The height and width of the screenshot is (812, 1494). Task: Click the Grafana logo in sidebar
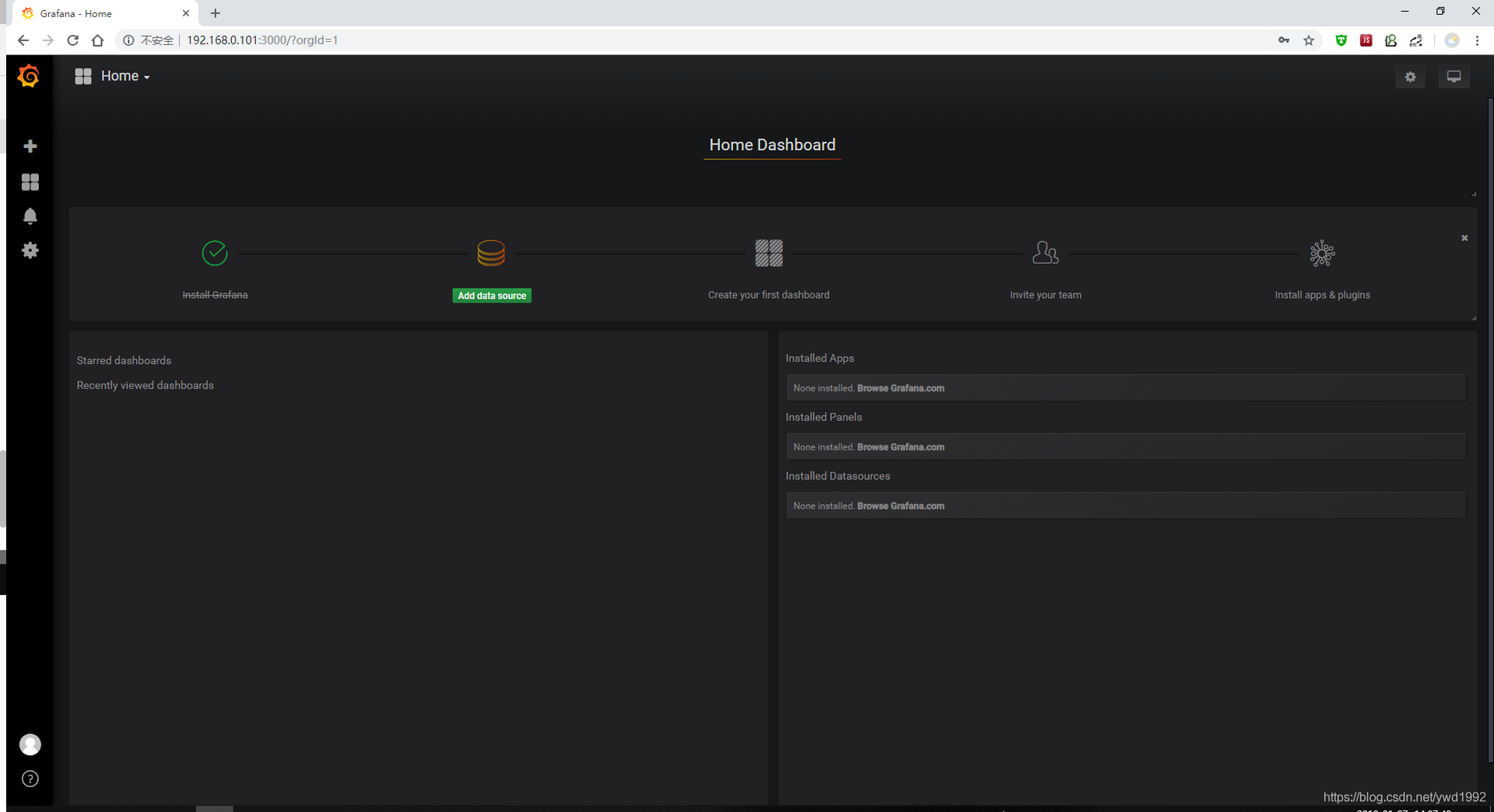[x=29, y=76]
